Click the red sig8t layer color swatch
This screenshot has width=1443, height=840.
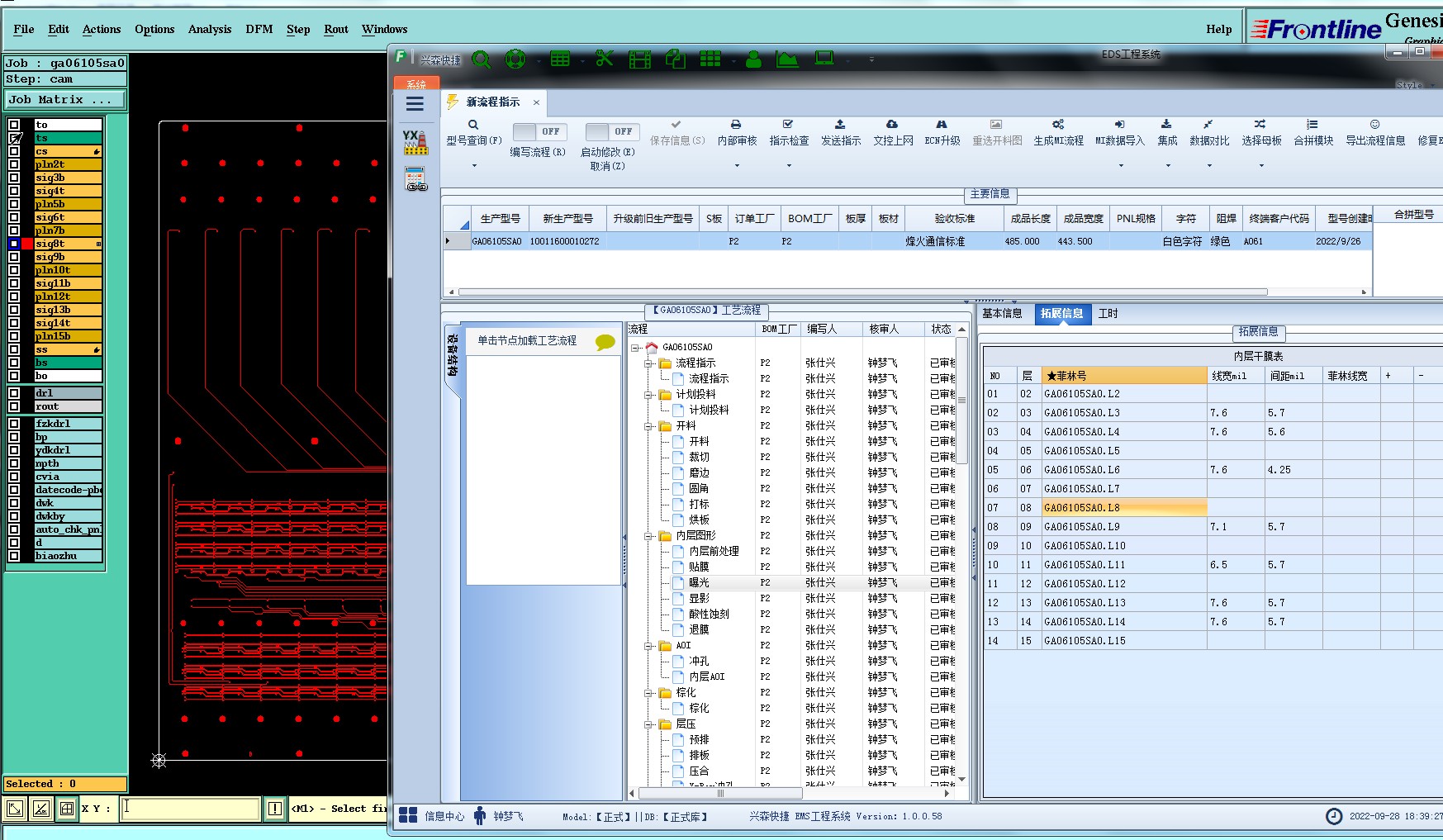pos(27,244)
